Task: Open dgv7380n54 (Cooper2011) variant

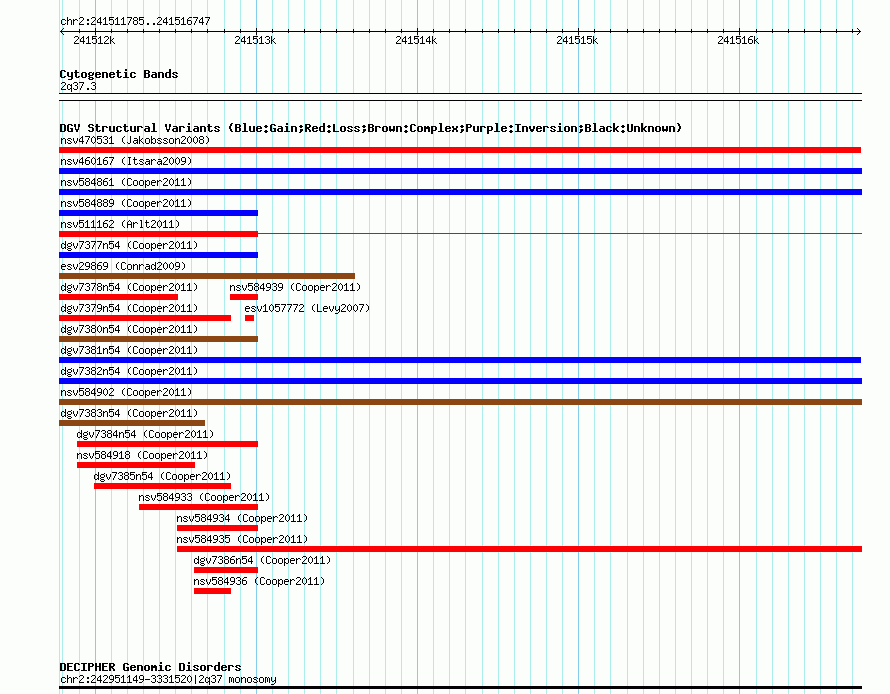Action: pyautogui.click(x=129, y=329)
